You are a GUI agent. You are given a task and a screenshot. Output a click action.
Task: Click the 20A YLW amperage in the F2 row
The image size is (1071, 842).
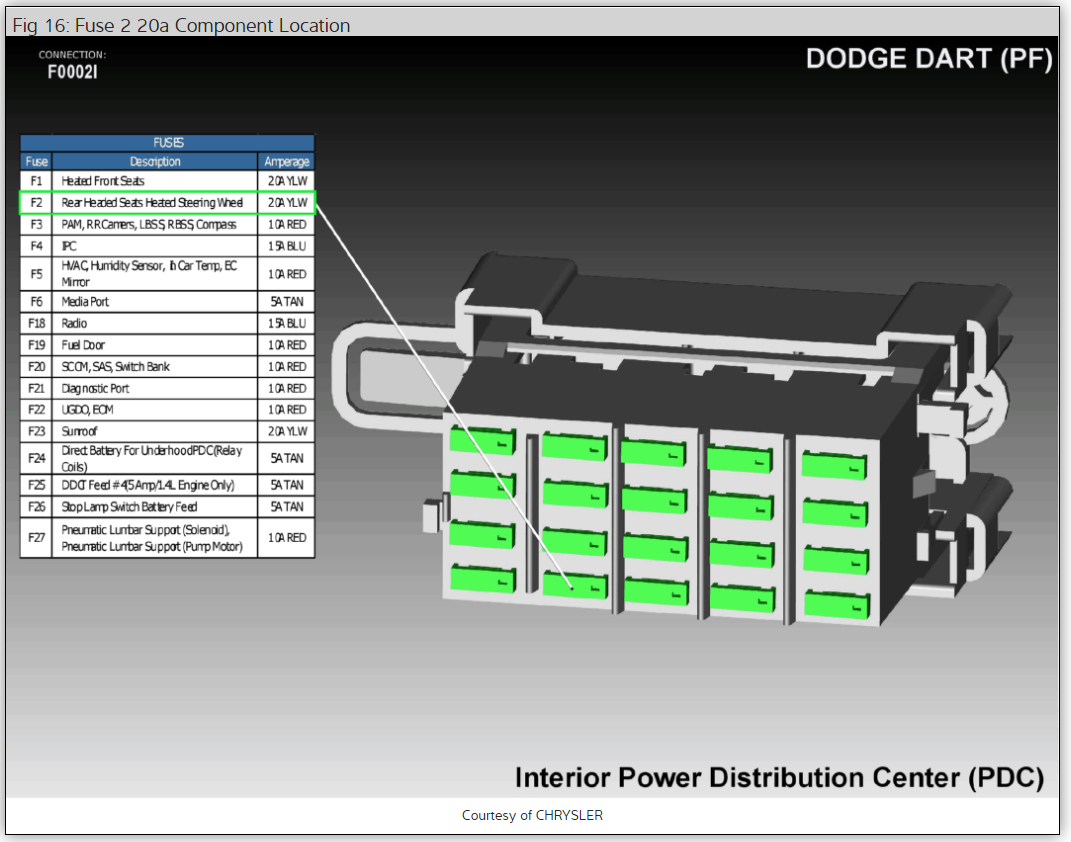tap(287, 203)
